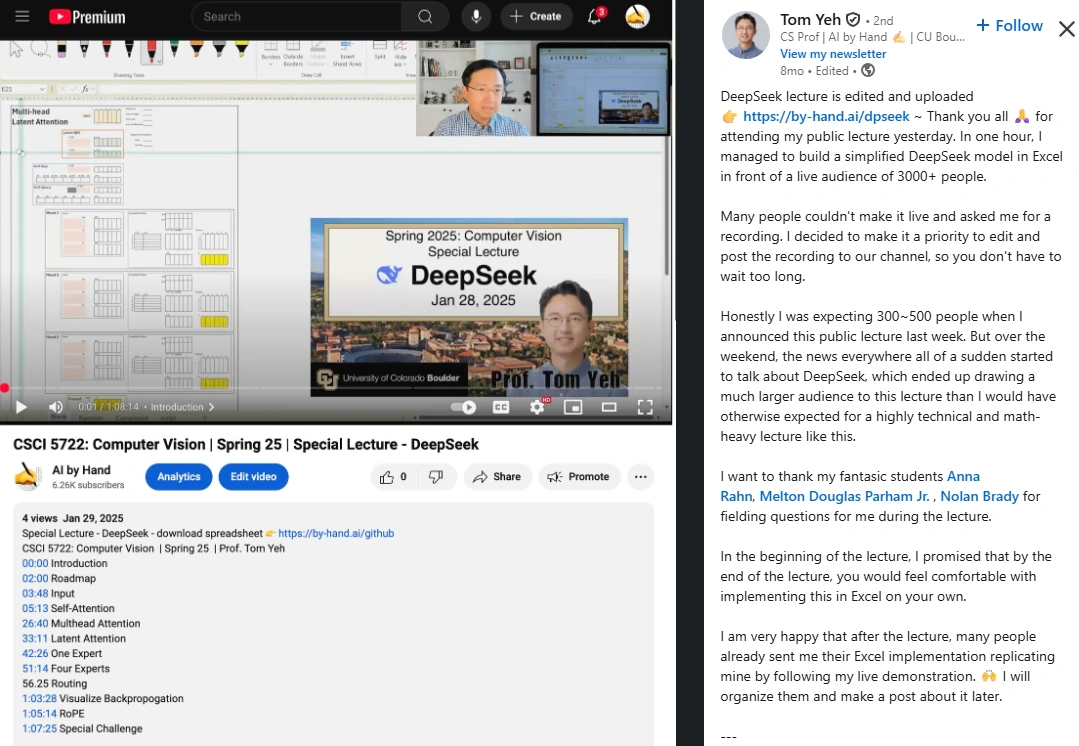Click into the YouTube Search field
1079x746 pixels.
point(296,17)
